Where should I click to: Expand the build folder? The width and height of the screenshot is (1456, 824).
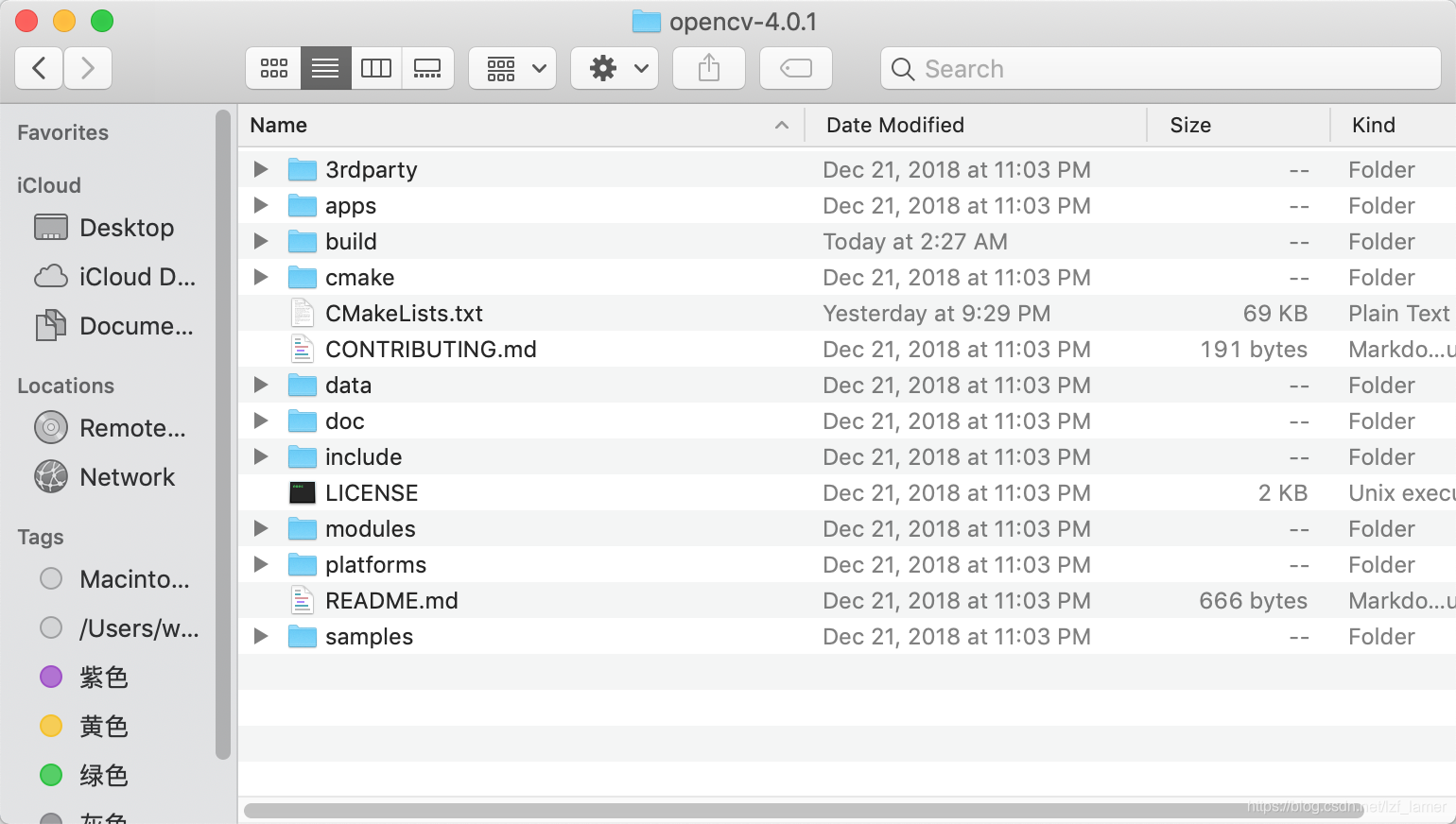pos(261,241)
